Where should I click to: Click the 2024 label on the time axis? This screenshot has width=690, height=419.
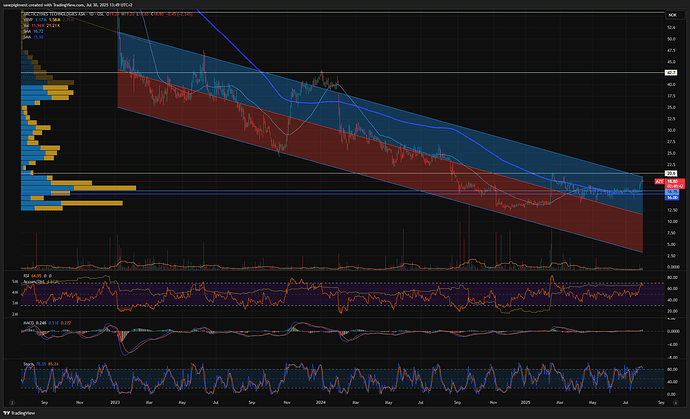(320, 402)
